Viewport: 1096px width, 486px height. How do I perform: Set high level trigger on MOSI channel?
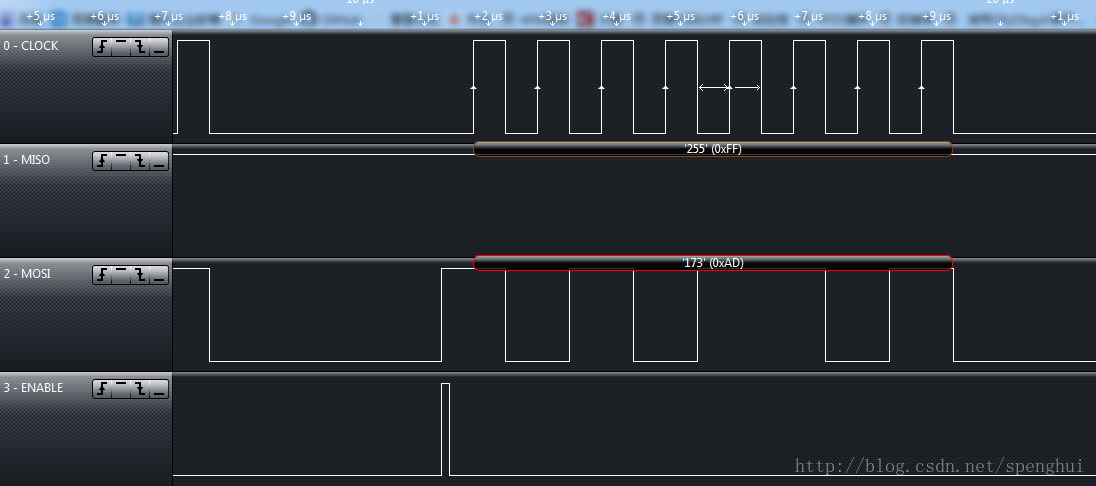[122, 275]
